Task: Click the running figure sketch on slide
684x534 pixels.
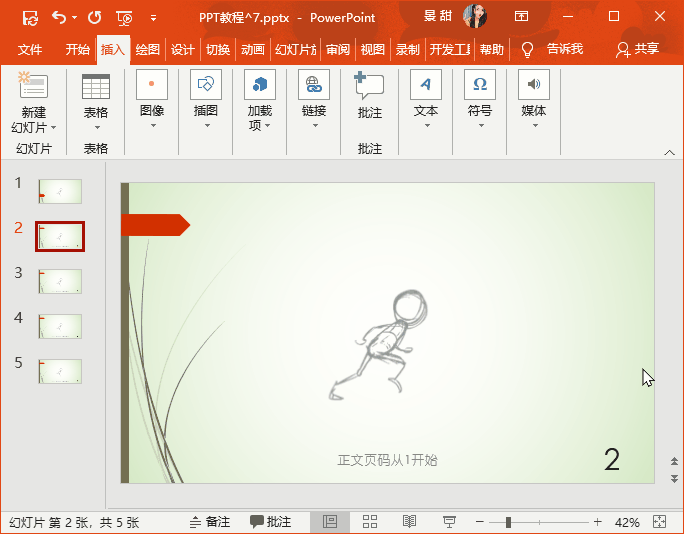Action: pos(378,345)
